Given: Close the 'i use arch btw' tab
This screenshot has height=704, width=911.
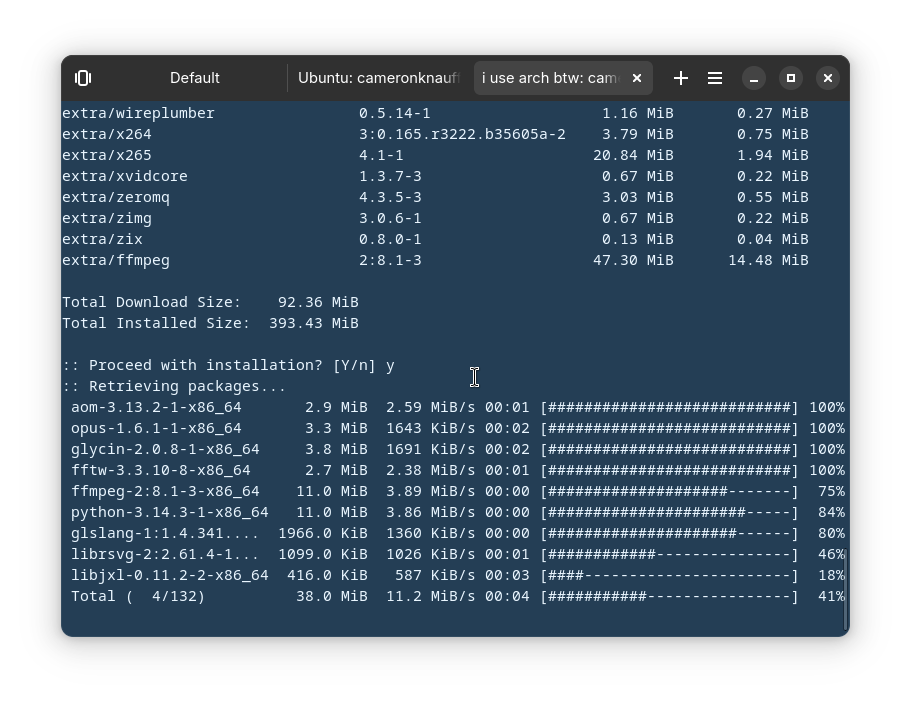Looking at the screenshot, I should coord(637,78).
